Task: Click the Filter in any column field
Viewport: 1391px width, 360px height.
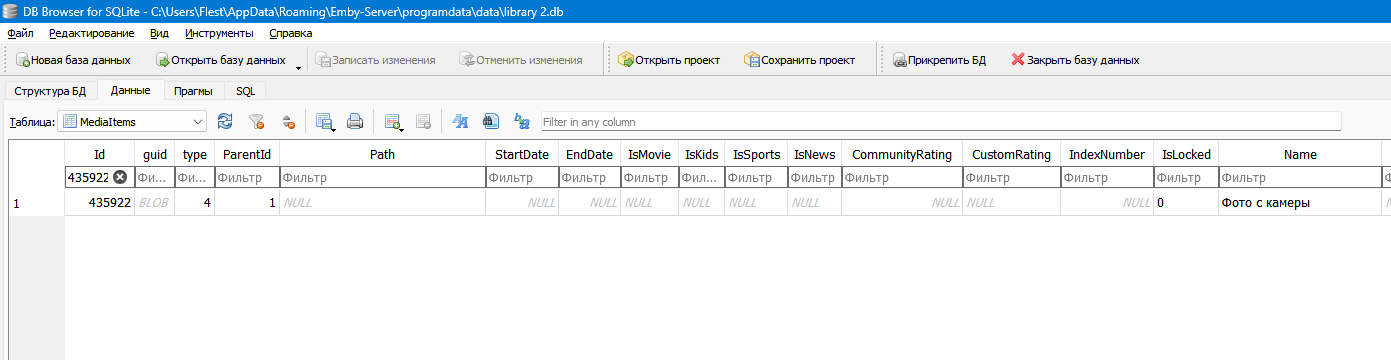Action: point(940,122)
